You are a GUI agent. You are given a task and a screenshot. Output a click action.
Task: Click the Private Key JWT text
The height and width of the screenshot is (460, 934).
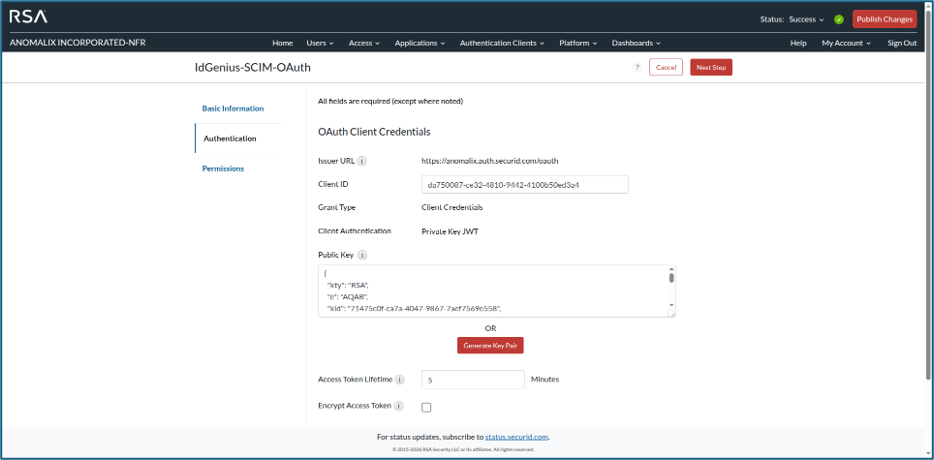[450, 232]
